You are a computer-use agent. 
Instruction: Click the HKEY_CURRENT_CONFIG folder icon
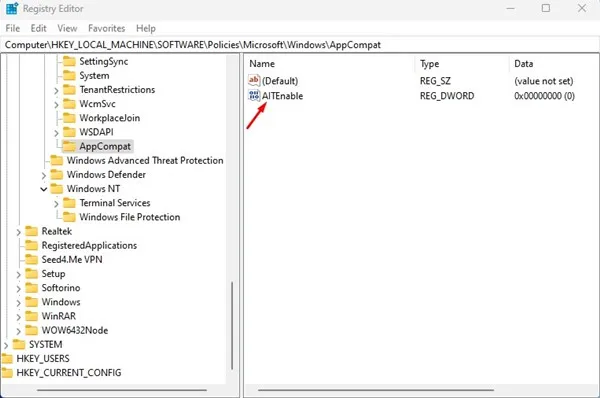[x=7, y=373]
